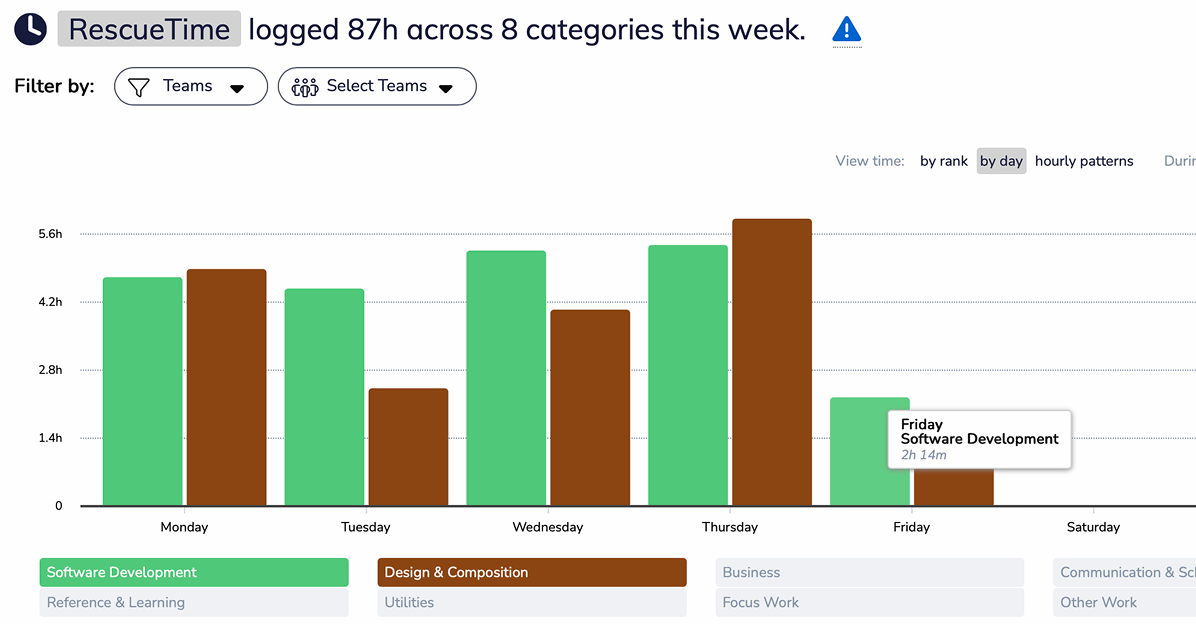Expand the Select Teams dropdown arrow
This screenshot has height=624, width=1196.
point(446,88)
